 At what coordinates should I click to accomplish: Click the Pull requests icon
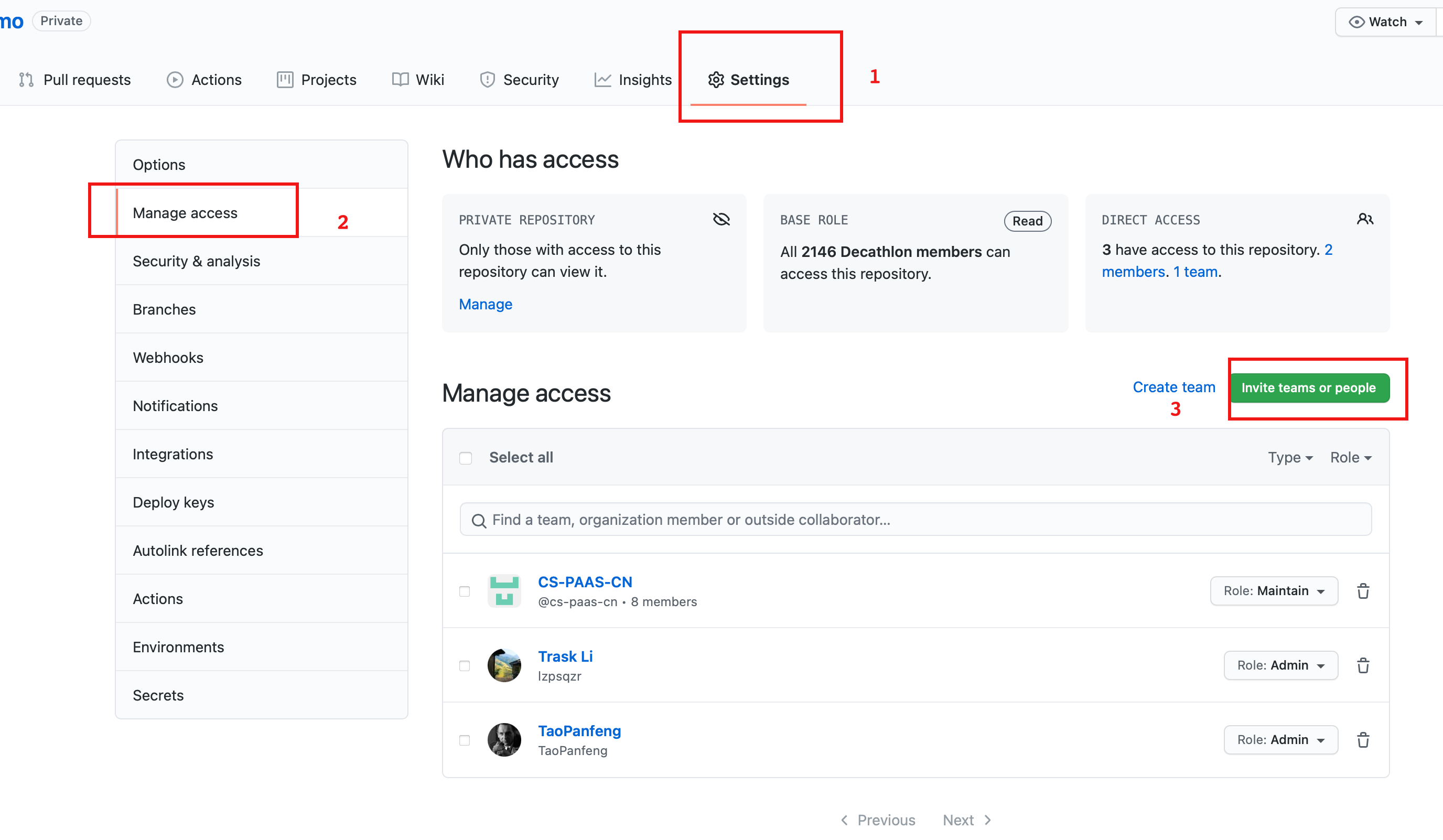26,80
